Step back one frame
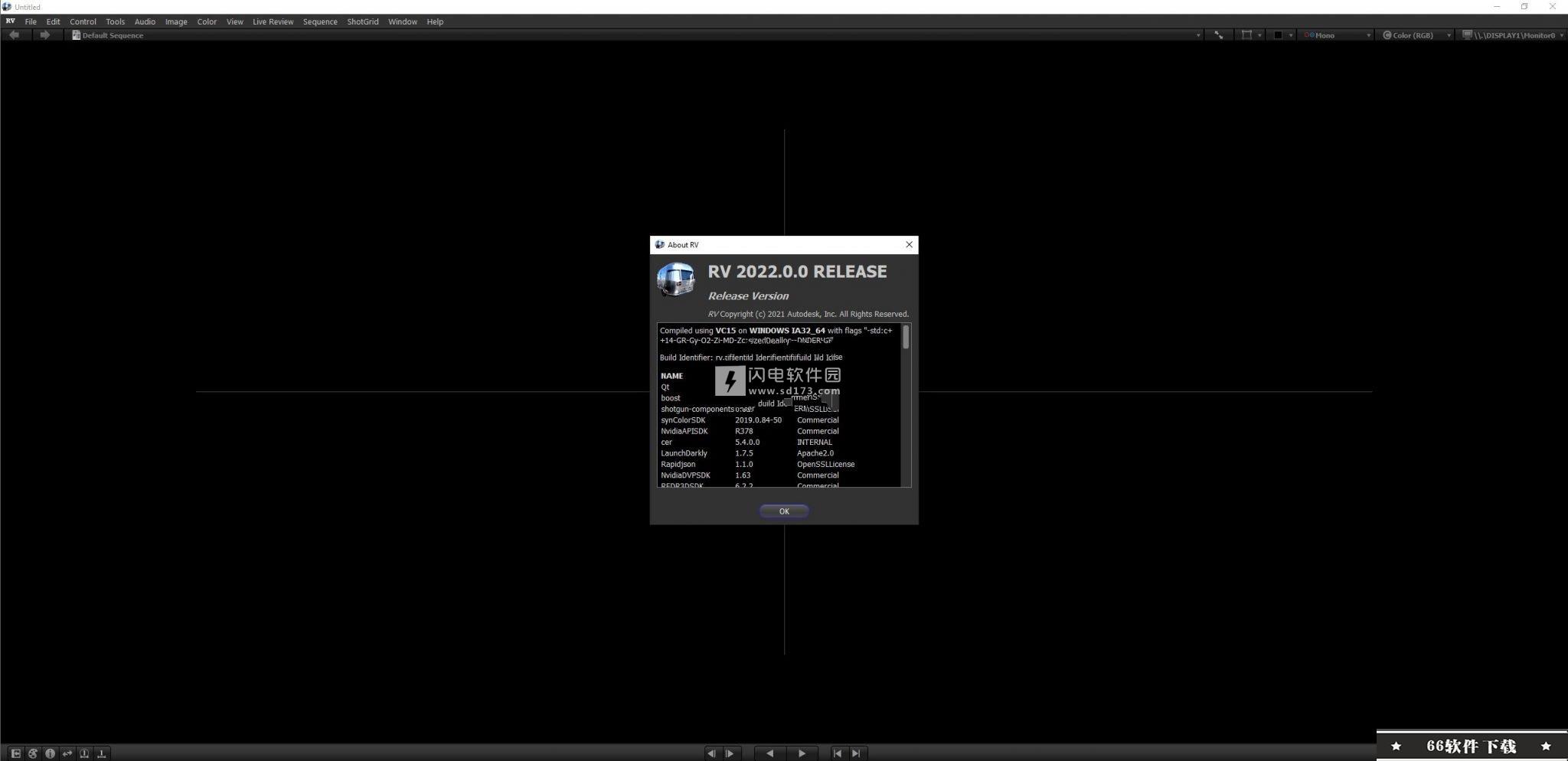This screenshot has width=1568, height=761. coord(712,753)
